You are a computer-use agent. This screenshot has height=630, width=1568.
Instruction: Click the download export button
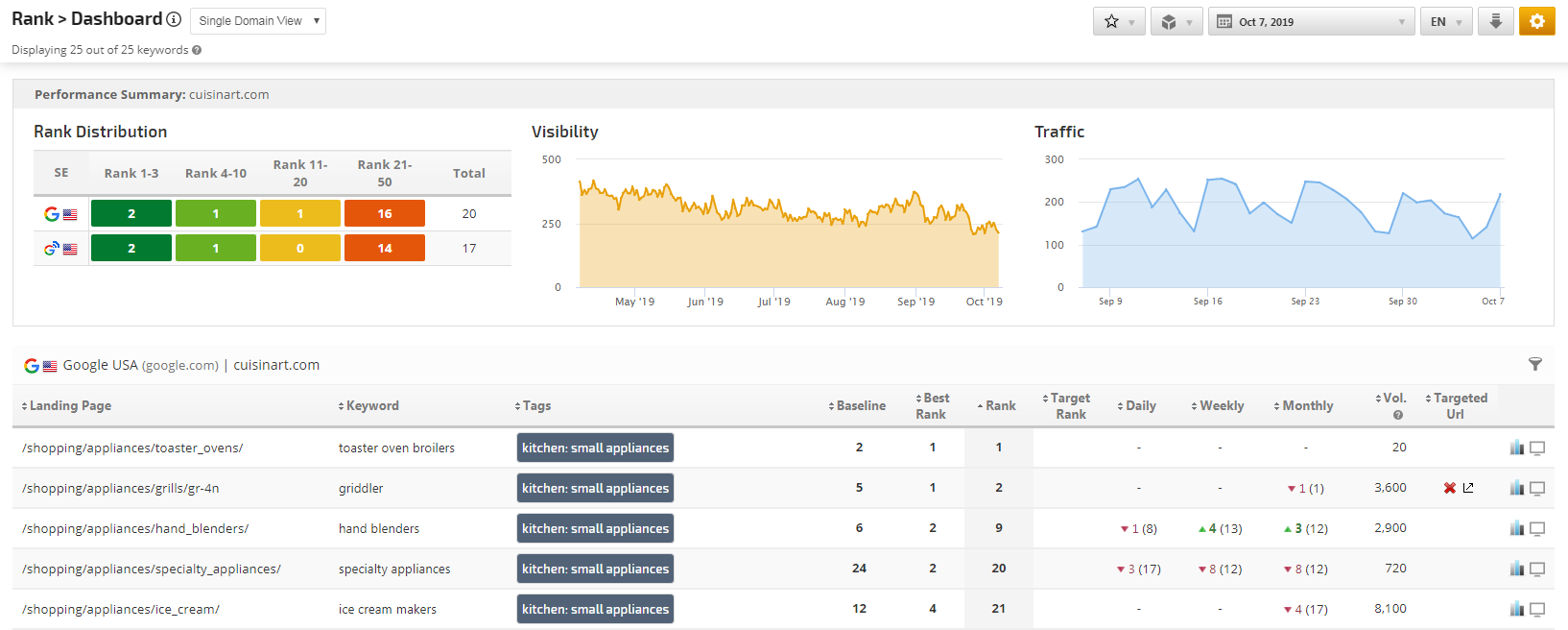click(1495, 21)
